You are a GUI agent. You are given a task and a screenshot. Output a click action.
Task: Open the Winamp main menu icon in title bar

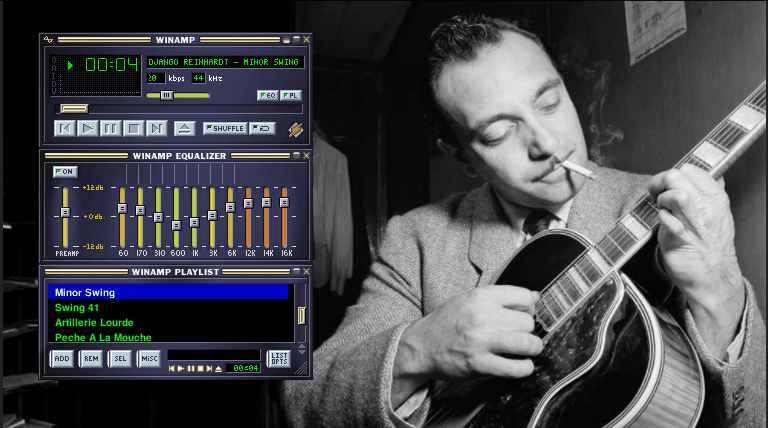click(x=48, y=40)
